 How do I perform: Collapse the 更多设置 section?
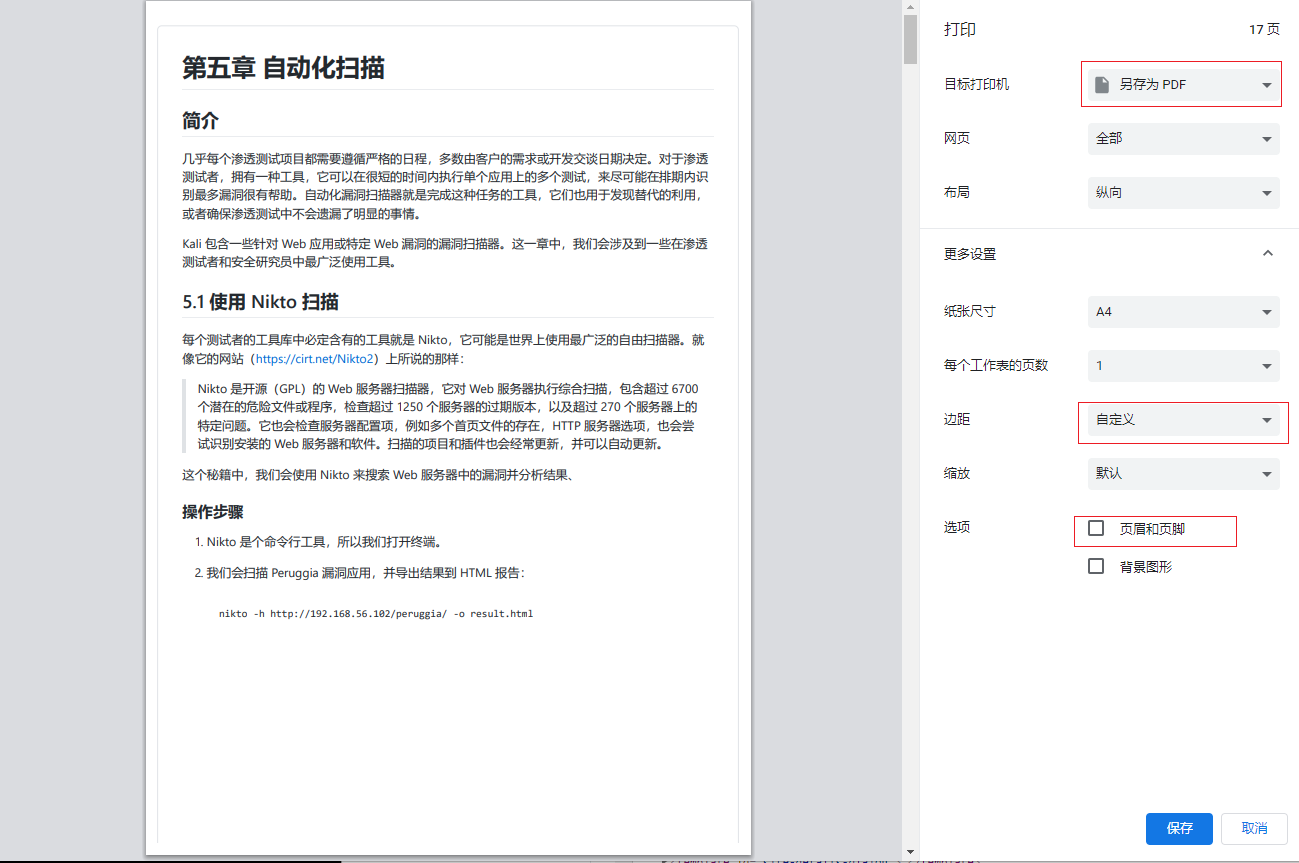pos(1266,254)
